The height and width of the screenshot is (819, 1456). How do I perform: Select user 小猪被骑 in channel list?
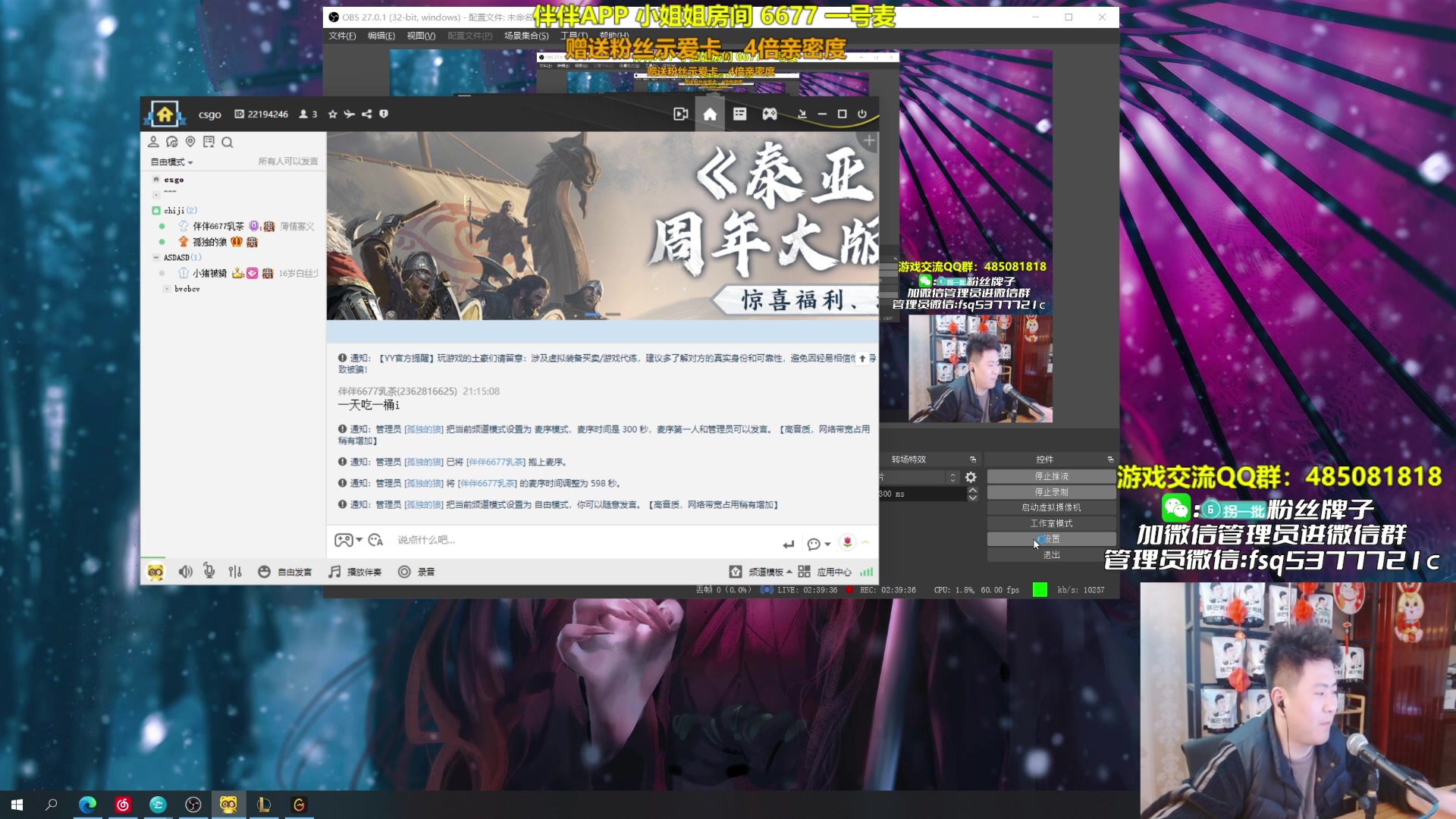click(x=209, y=273)
